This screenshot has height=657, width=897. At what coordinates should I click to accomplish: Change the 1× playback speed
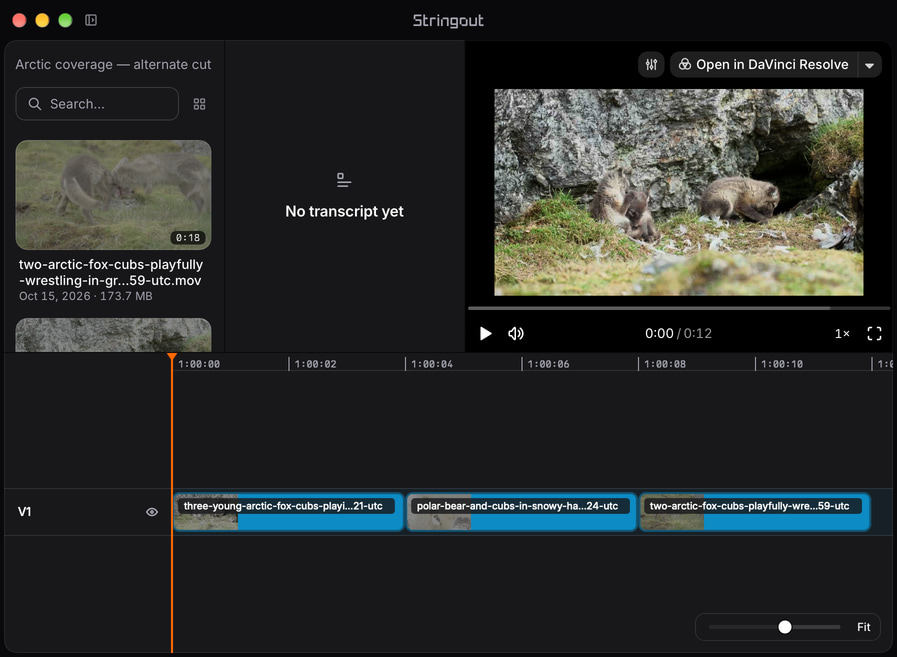[x=842, y=334]
